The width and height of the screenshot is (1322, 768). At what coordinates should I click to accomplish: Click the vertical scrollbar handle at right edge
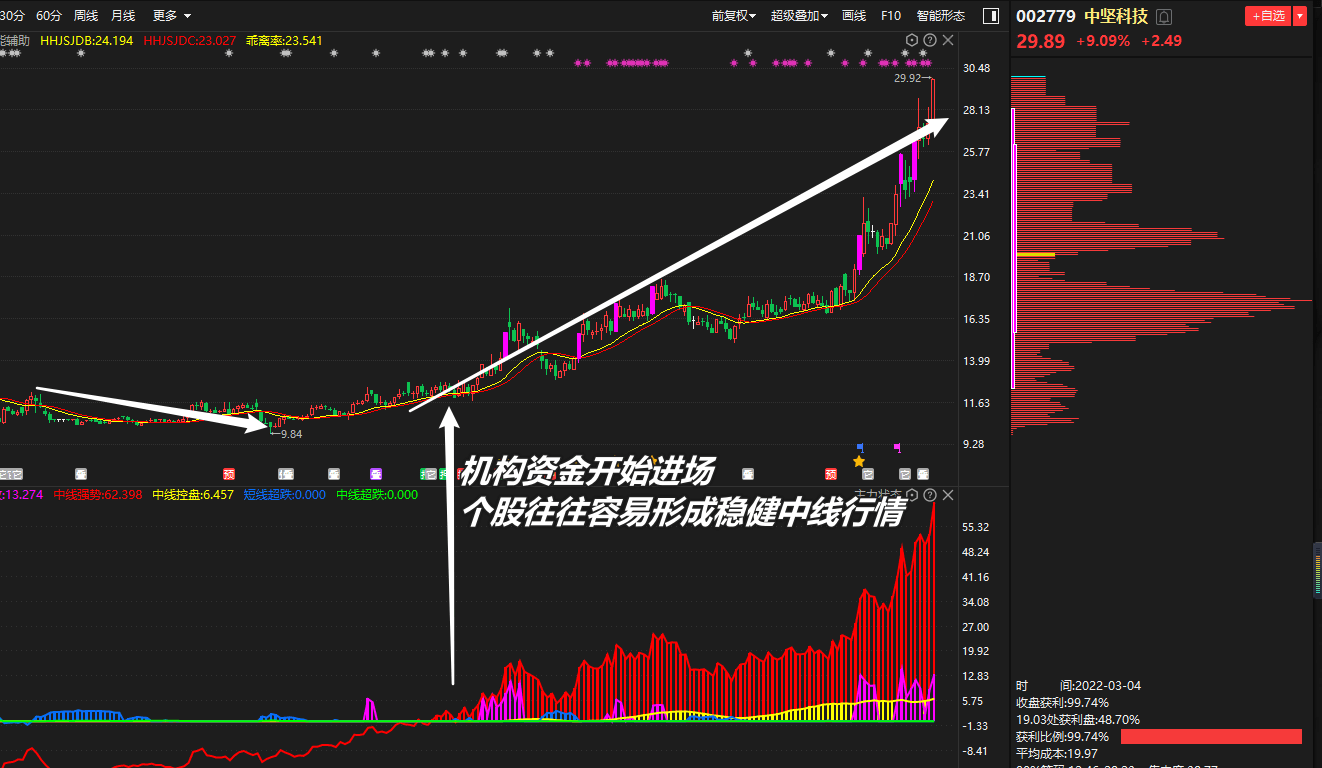click(x=1317, y=570)
